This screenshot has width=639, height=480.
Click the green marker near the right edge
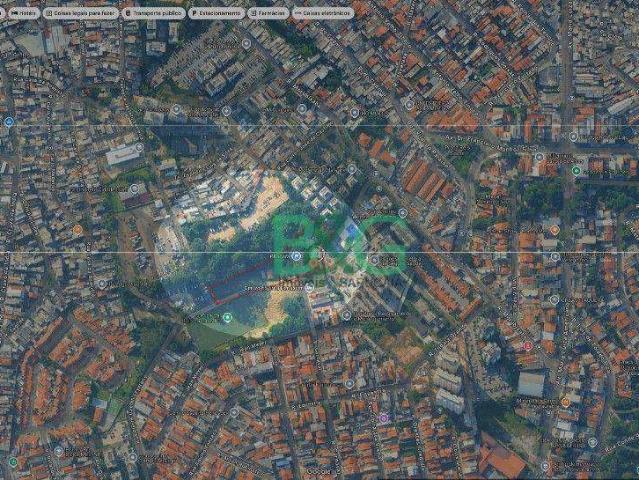(x=576, y=170)
